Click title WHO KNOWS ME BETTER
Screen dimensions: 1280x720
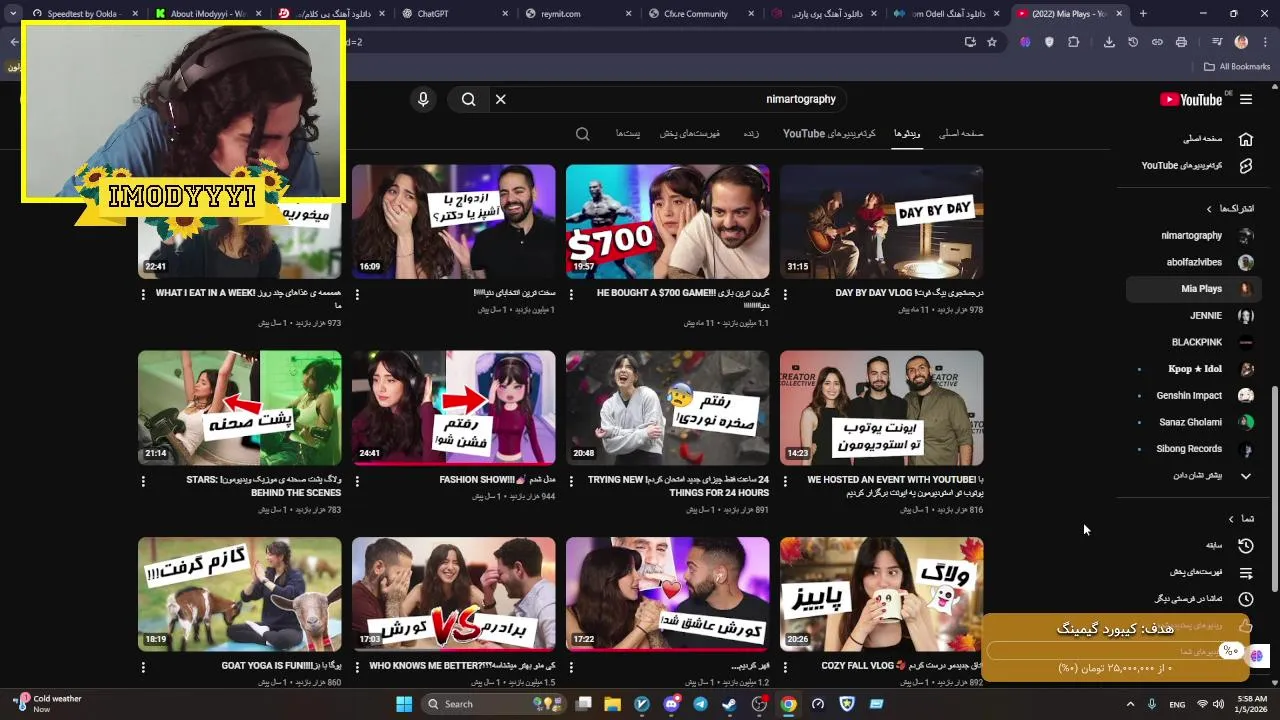[x=462, y=666]
